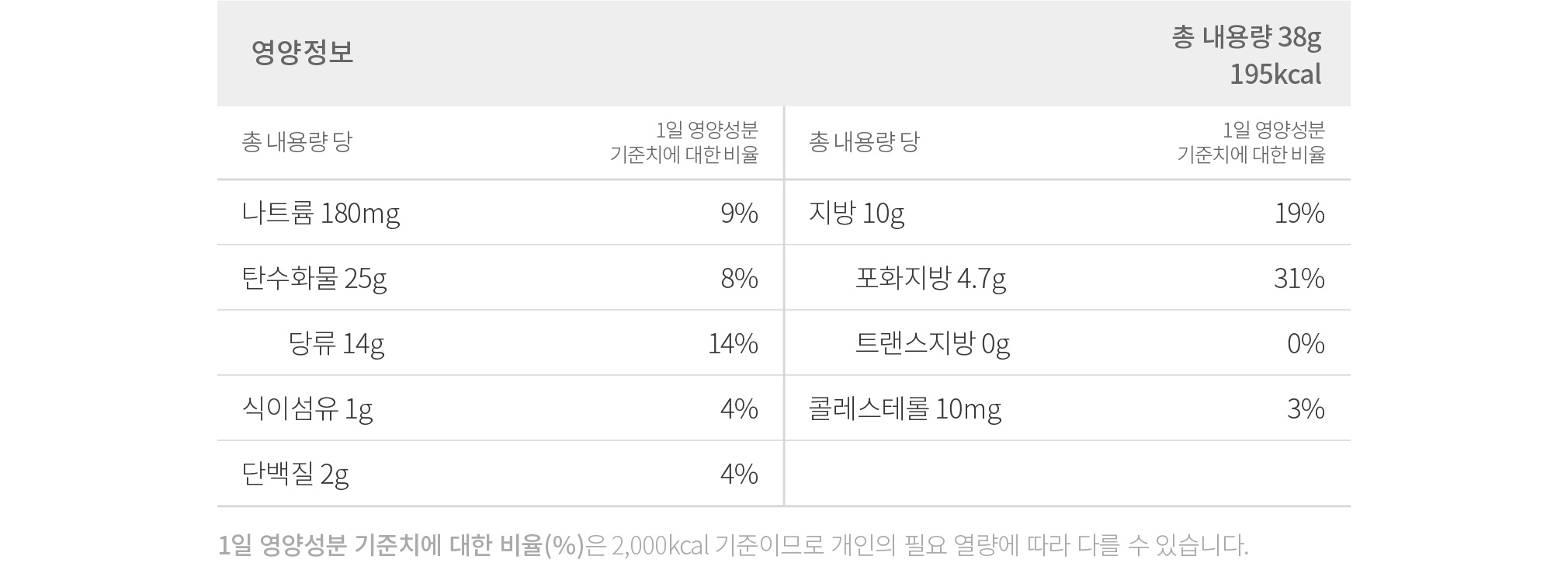
Task: Click the 나트륨 180mg row label
Action: click(x=321, y=214)
